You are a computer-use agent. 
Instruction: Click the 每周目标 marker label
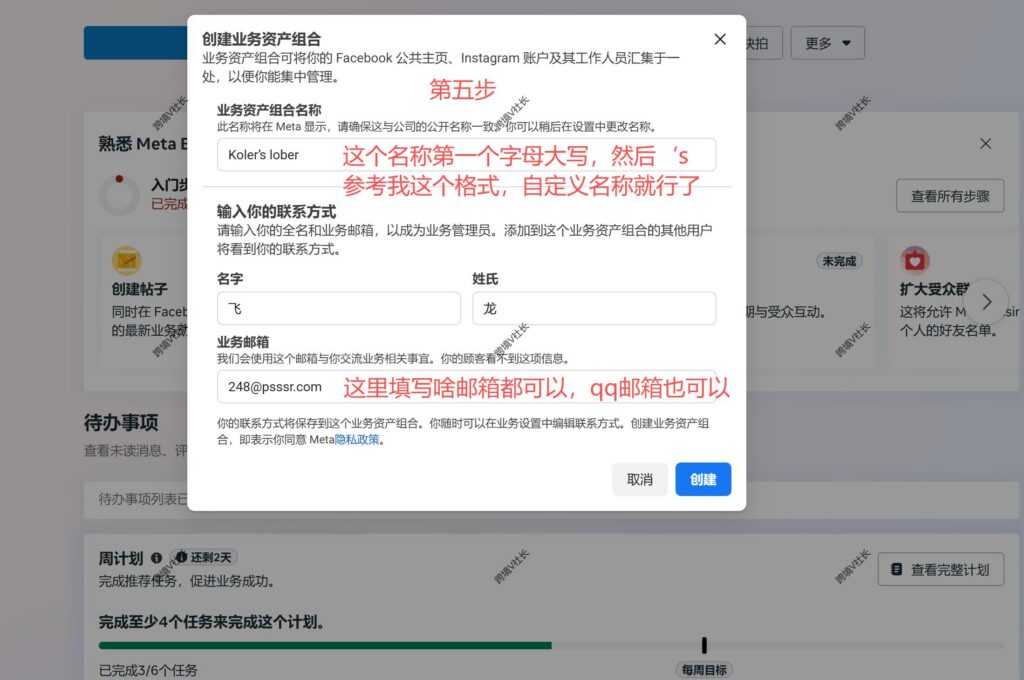click(704, 670)
